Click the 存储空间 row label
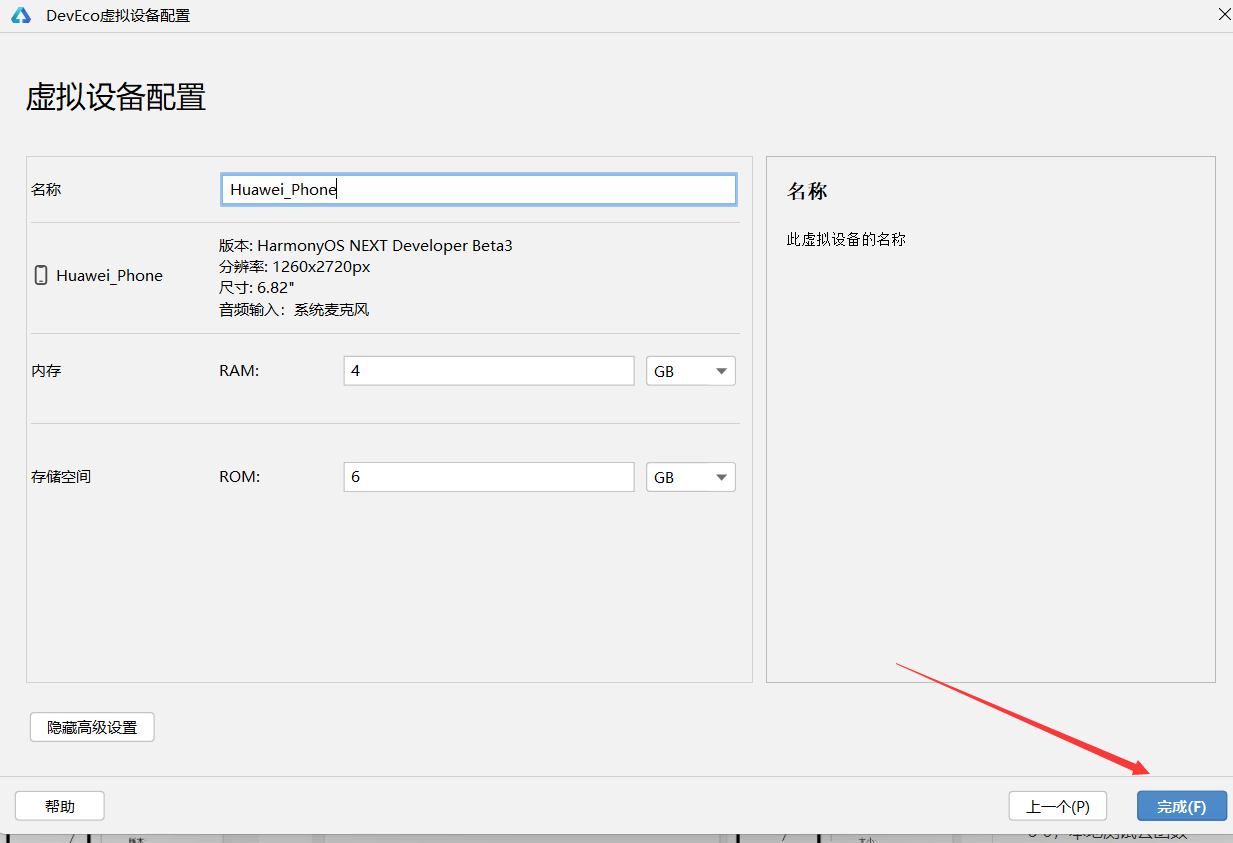 (61, 477)
